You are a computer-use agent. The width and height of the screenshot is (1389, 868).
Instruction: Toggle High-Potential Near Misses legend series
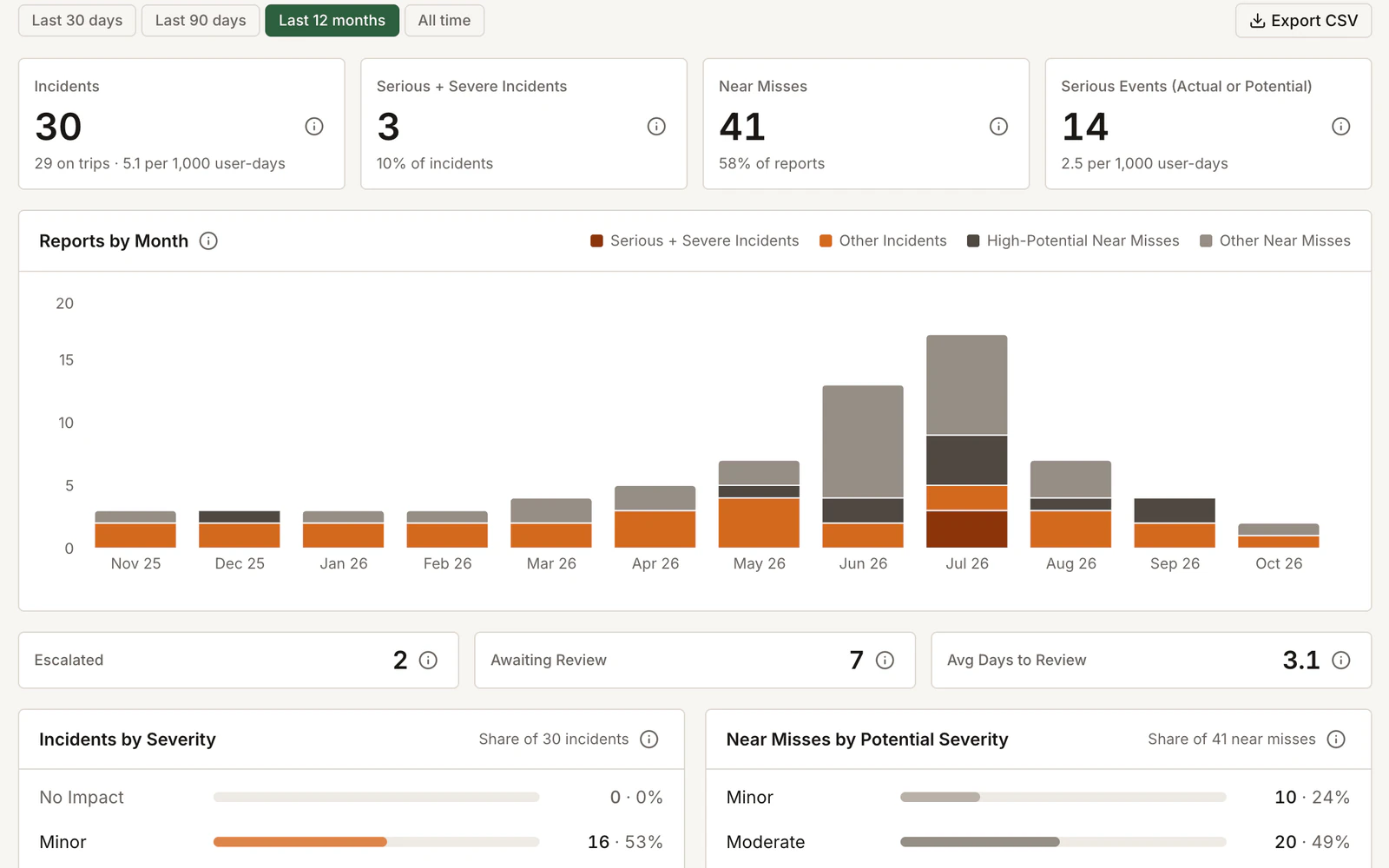[1073, 240]
